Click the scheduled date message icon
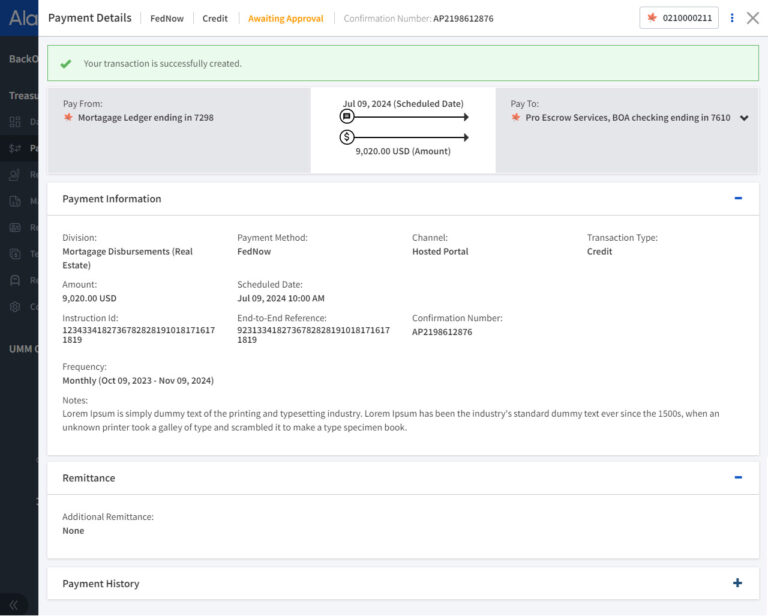The width and height of the screenshot is (768, 616). [x=347, y=117]
